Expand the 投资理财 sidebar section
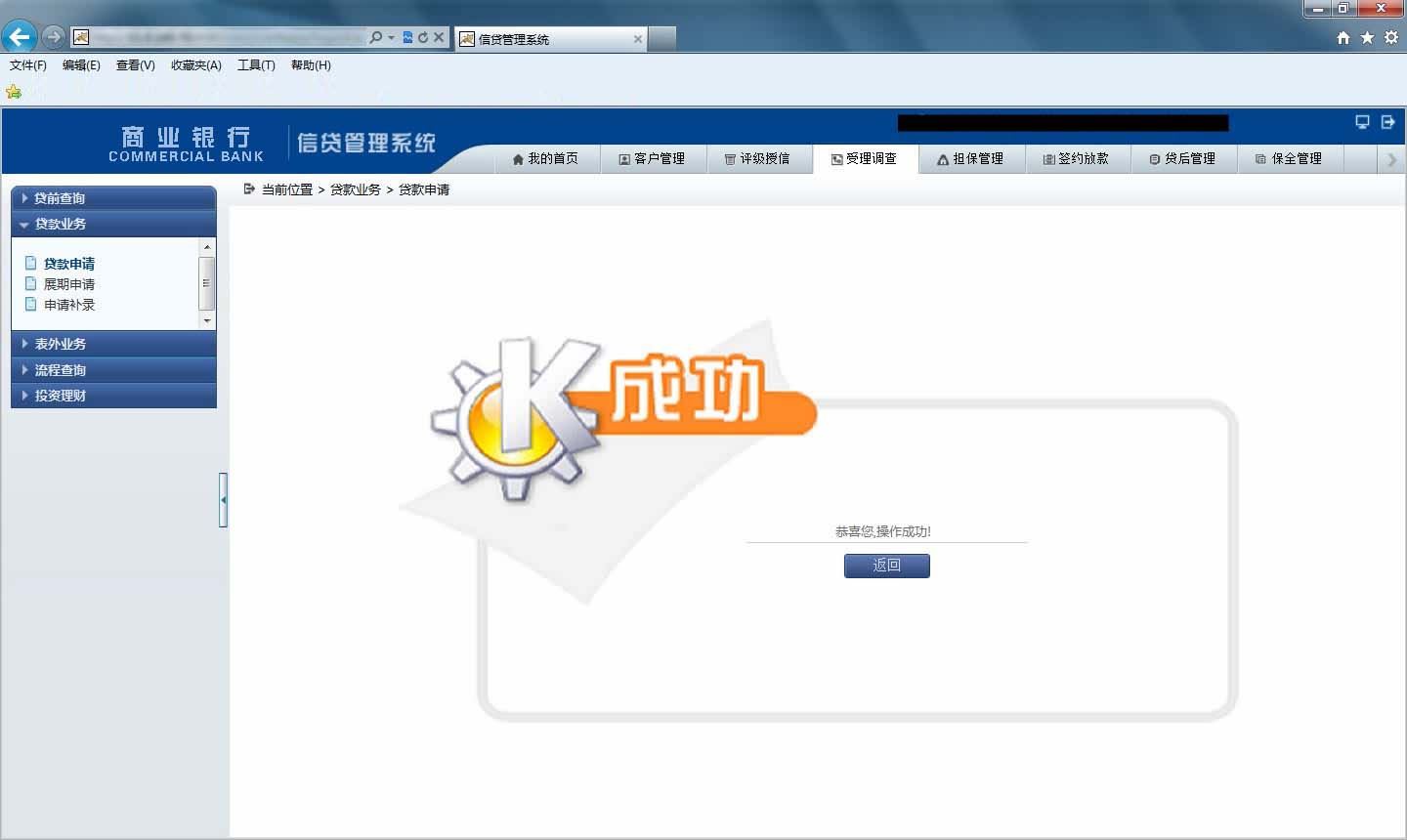The image size is (1407, 840). (113, 396)
